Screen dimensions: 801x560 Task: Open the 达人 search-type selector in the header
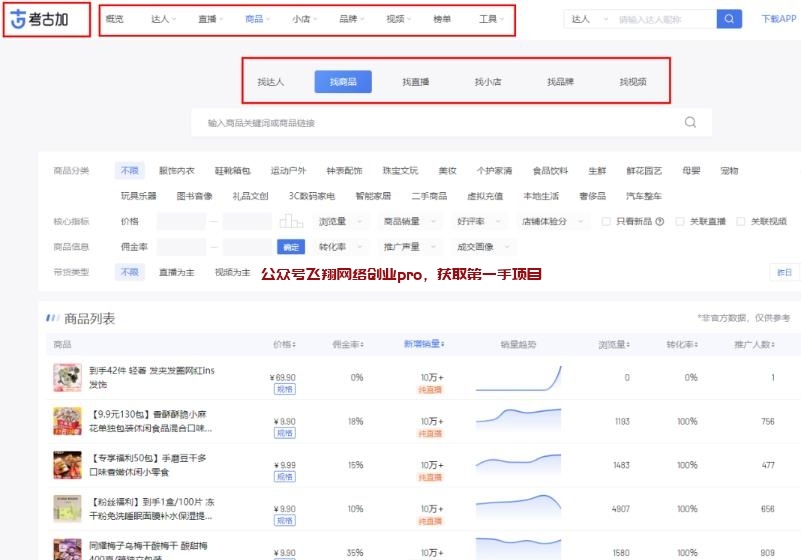[x=589, y=19]
